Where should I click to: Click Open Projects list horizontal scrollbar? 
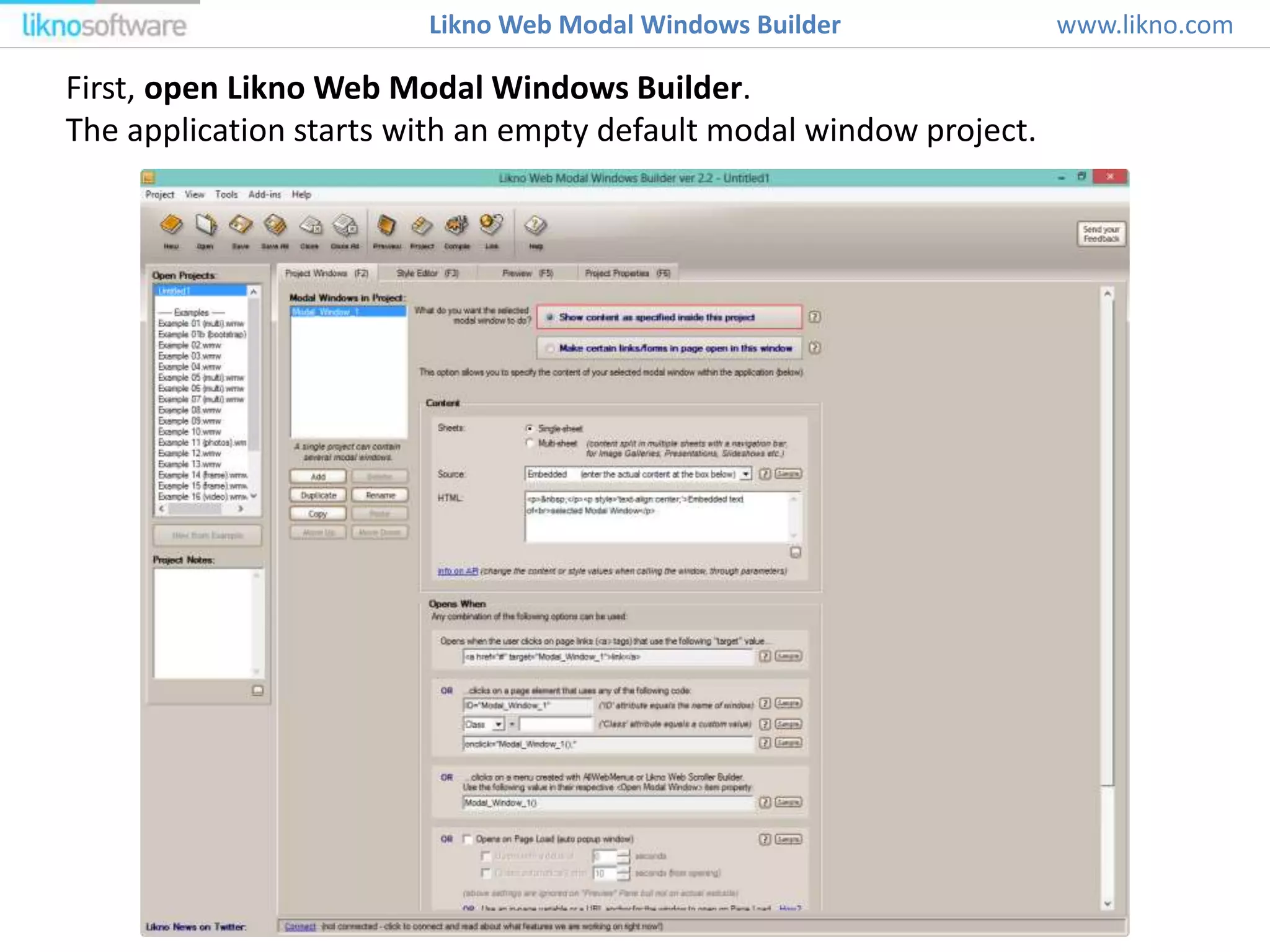click(201, 509)
